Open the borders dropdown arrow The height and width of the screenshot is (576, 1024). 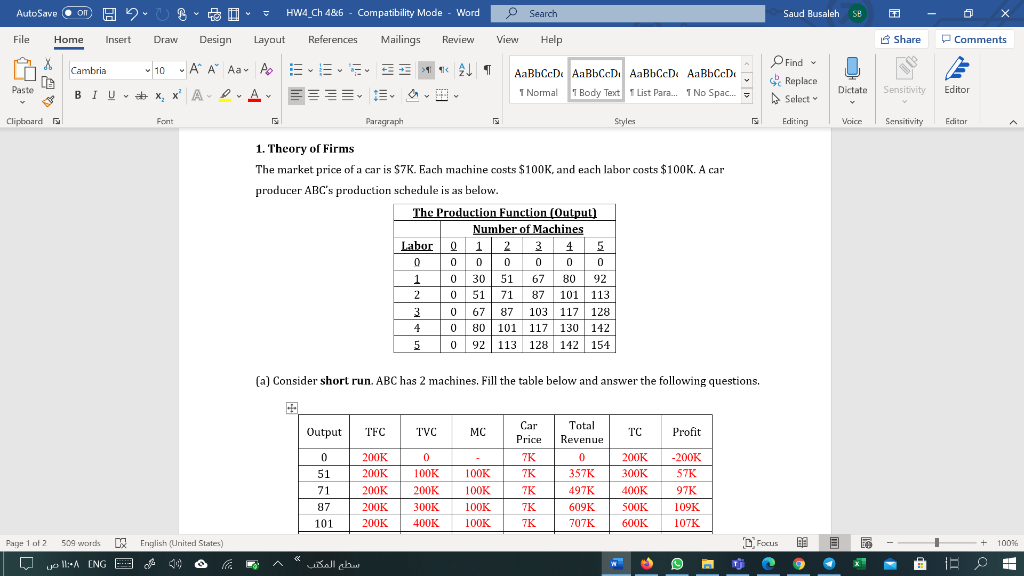456,96
